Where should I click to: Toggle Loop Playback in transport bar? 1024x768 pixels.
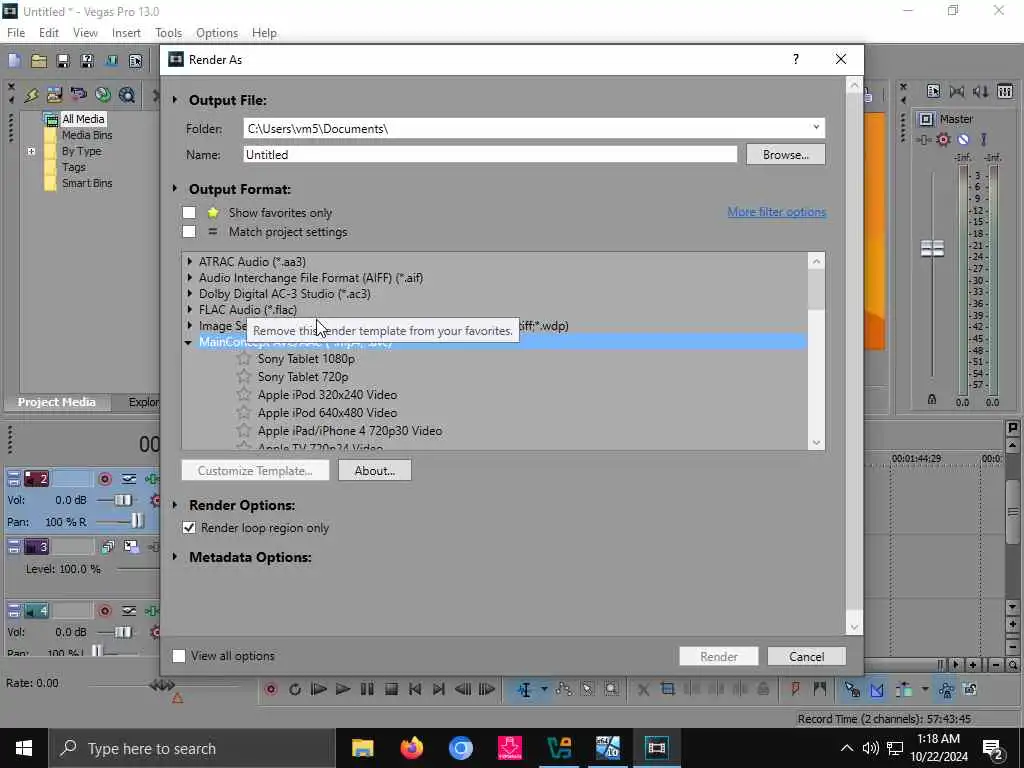coord(295,689)
